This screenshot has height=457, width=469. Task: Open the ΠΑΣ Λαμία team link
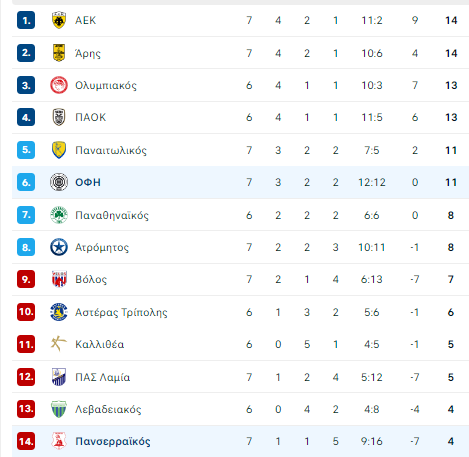(x=102, y=377)
